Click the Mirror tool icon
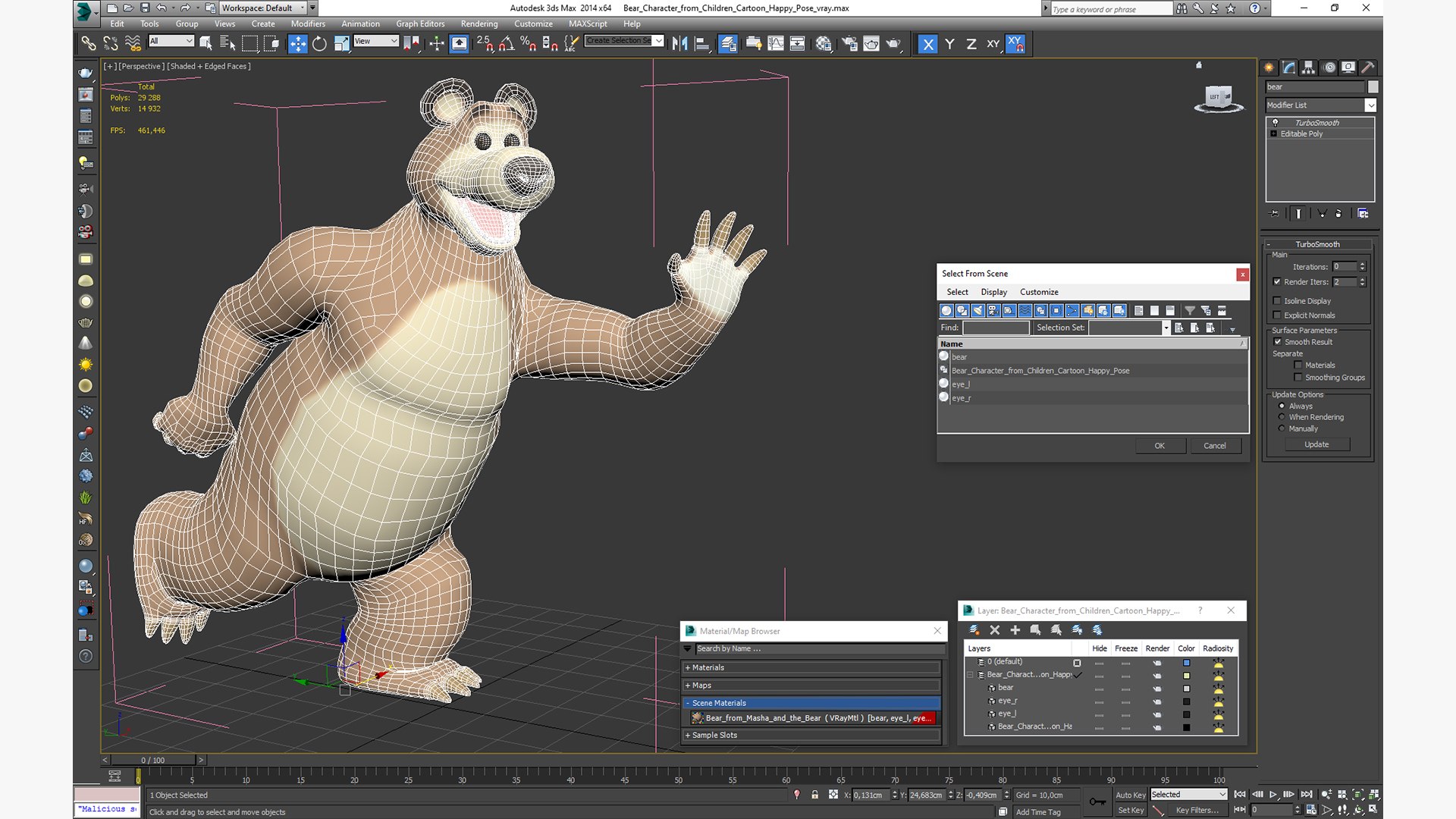This screenshot has width=1456, height=819. 679,44
